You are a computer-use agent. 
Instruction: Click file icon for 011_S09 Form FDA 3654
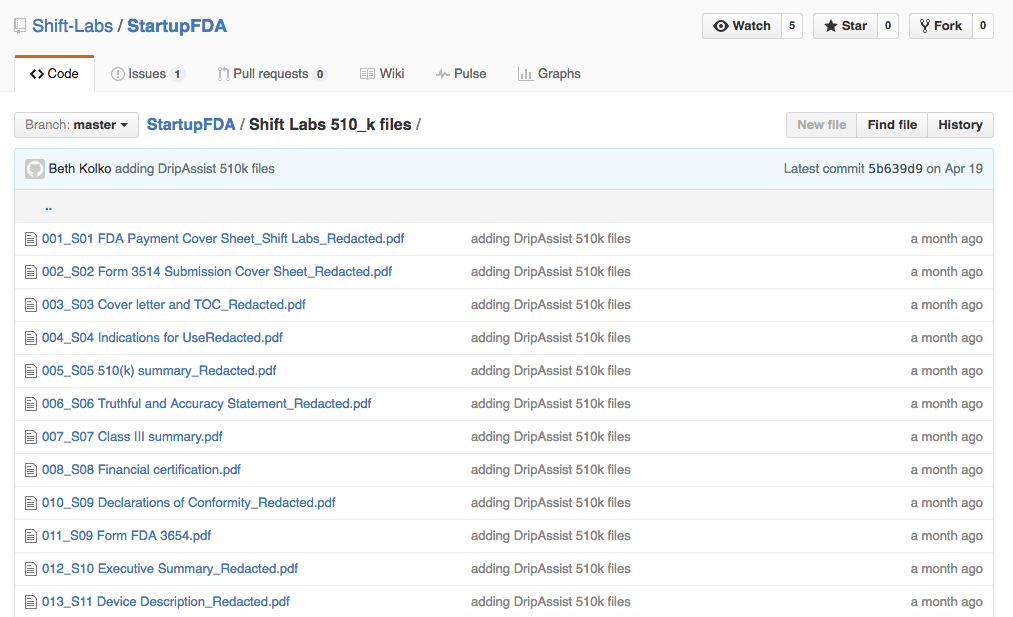click(30, 536)
